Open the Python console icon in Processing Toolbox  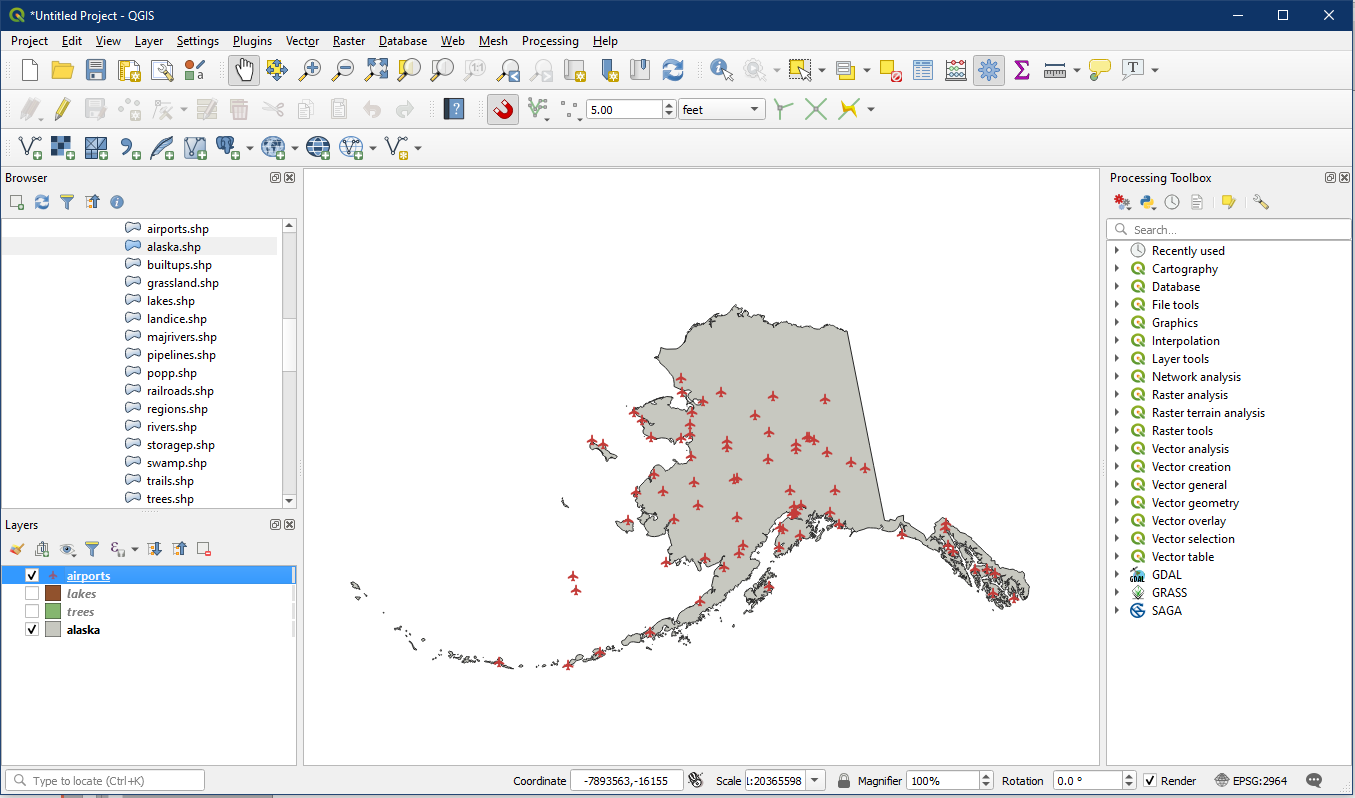pos(1148,202)
